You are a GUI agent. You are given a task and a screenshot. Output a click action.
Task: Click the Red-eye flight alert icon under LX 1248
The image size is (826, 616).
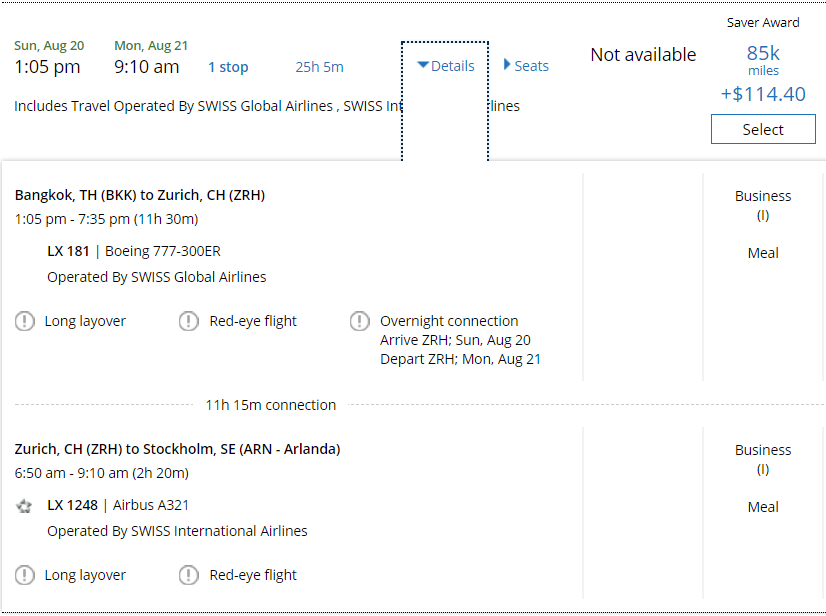[x=189, y=575]
